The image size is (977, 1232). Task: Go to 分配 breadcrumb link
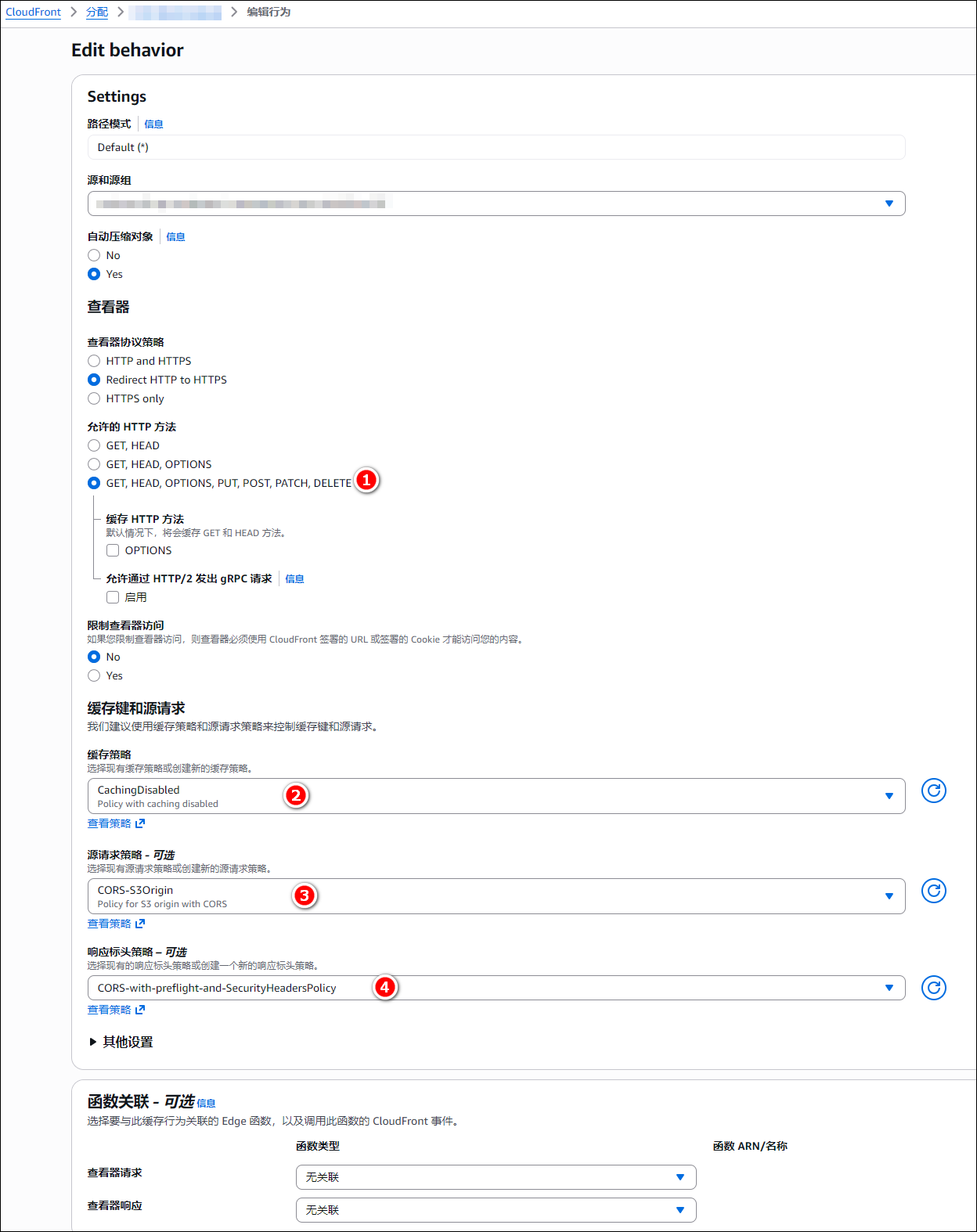click(x=97, y=12)
